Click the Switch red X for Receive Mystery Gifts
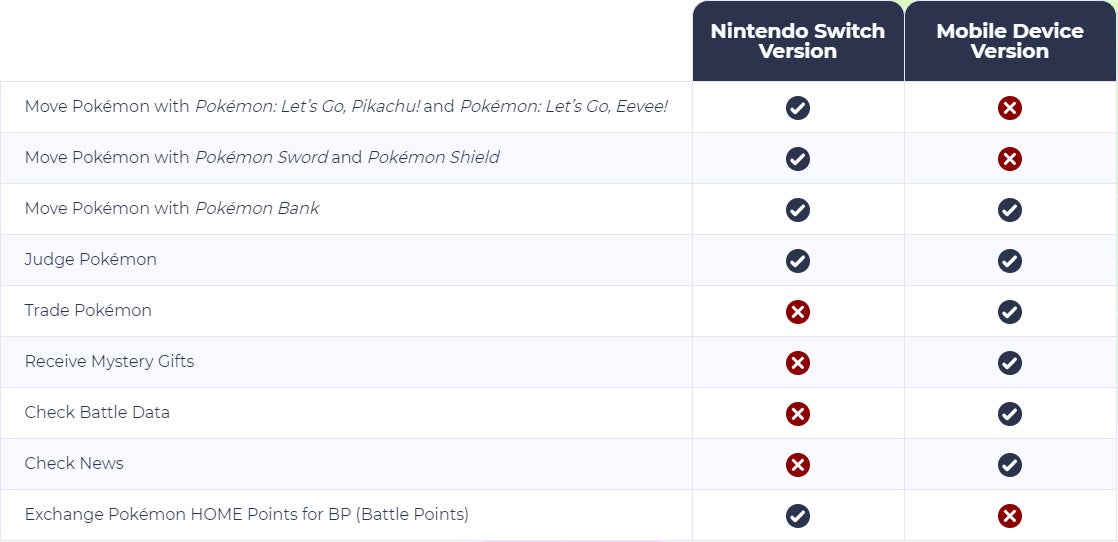 pyautogui.click(x=798, y=363)
